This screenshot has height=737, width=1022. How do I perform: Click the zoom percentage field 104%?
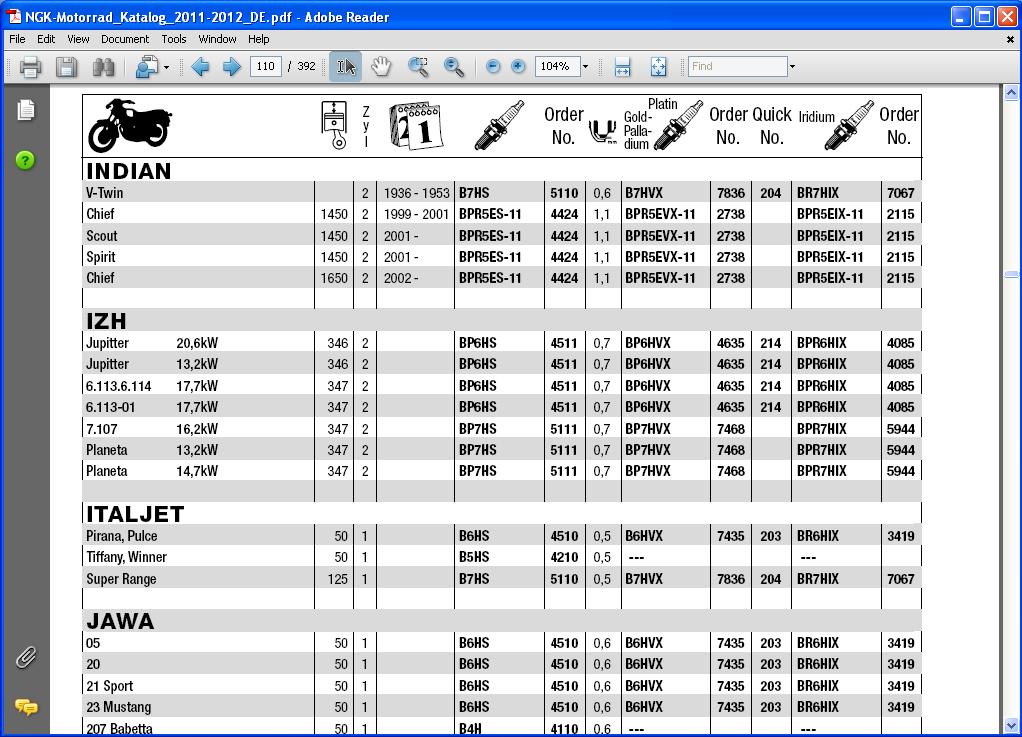pos(557,66)
